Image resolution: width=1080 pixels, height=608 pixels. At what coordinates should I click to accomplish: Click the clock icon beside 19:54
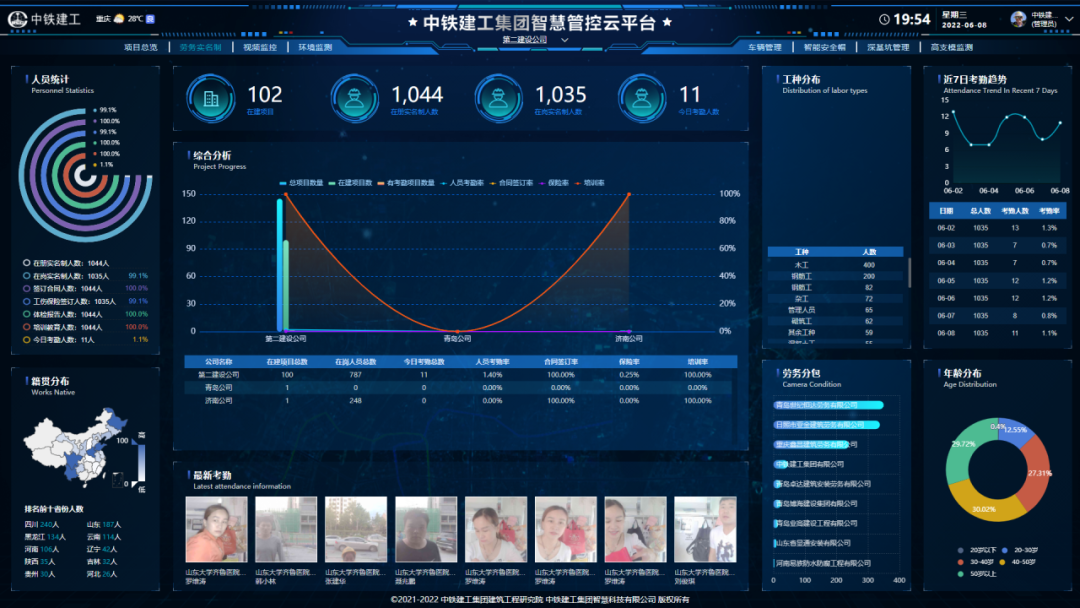(x=884, y=19)
